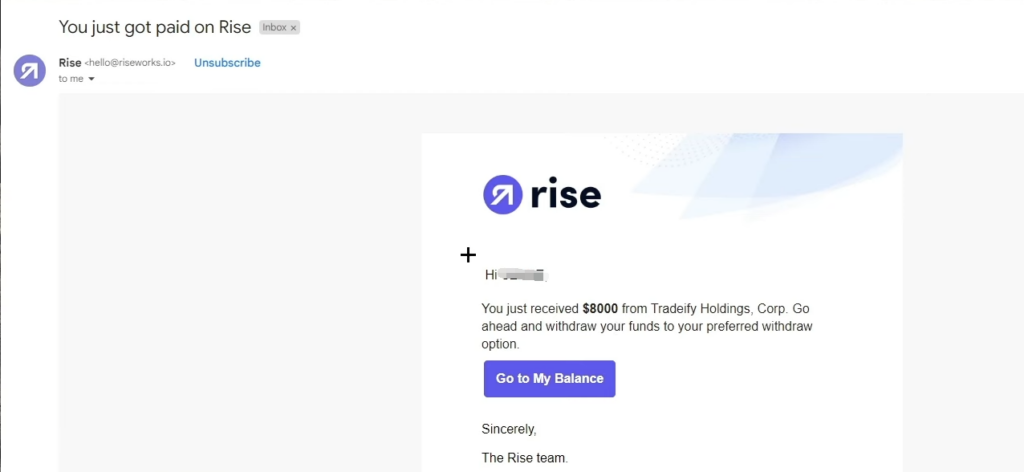Click the subject line "You just got paid on Rise"
Viewport: 1024px width, 472px height.
tap(155, 27)
